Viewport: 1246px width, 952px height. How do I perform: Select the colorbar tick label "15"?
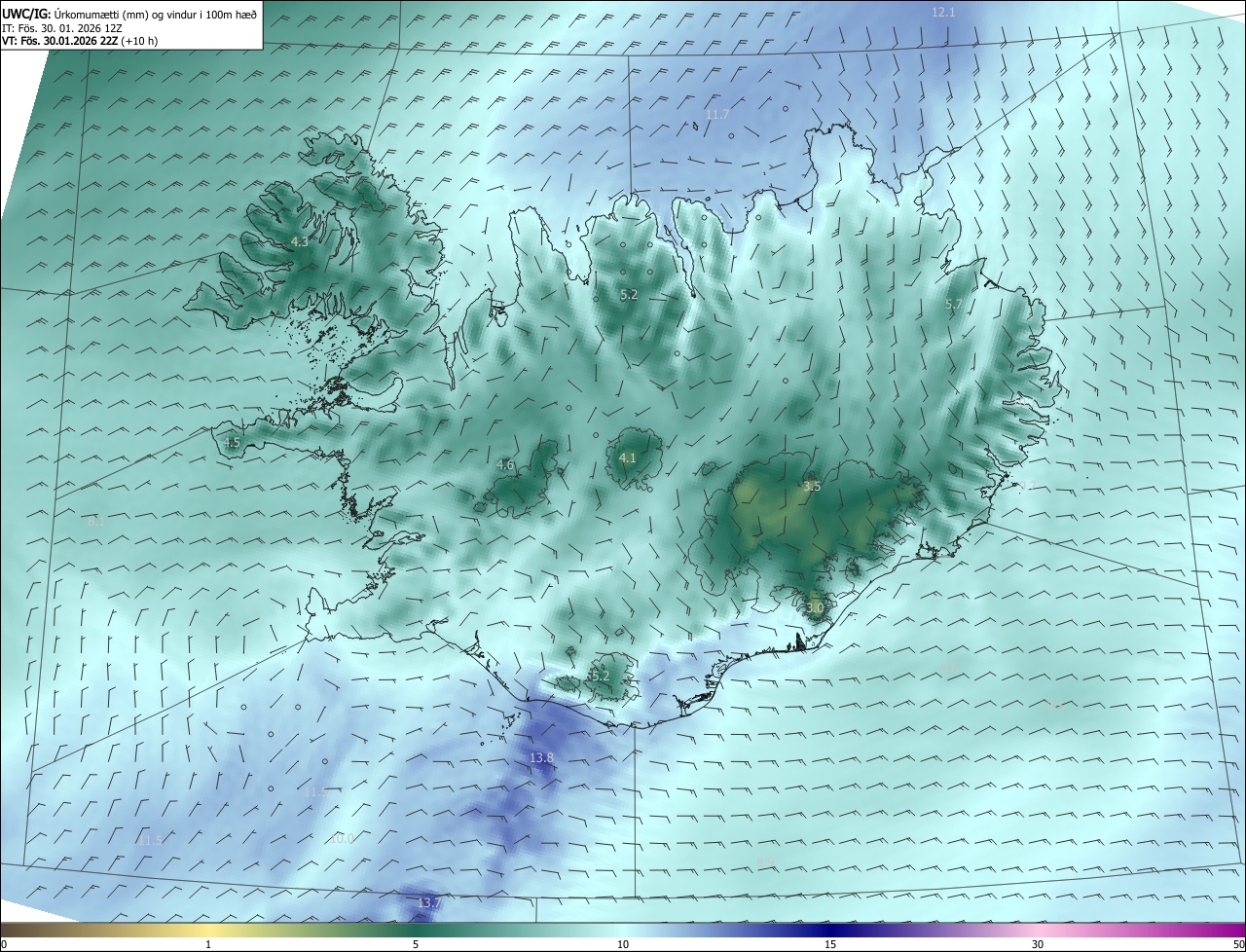[x=830, y=945]
